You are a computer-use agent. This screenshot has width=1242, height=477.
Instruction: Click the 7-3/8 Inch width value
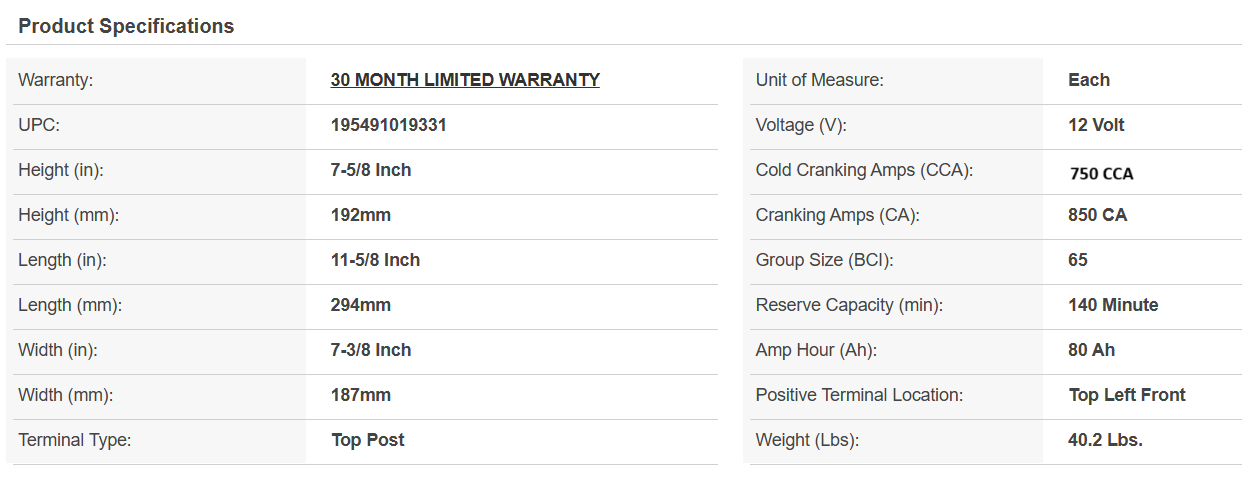pyautogui.click(x=371, y=350)
